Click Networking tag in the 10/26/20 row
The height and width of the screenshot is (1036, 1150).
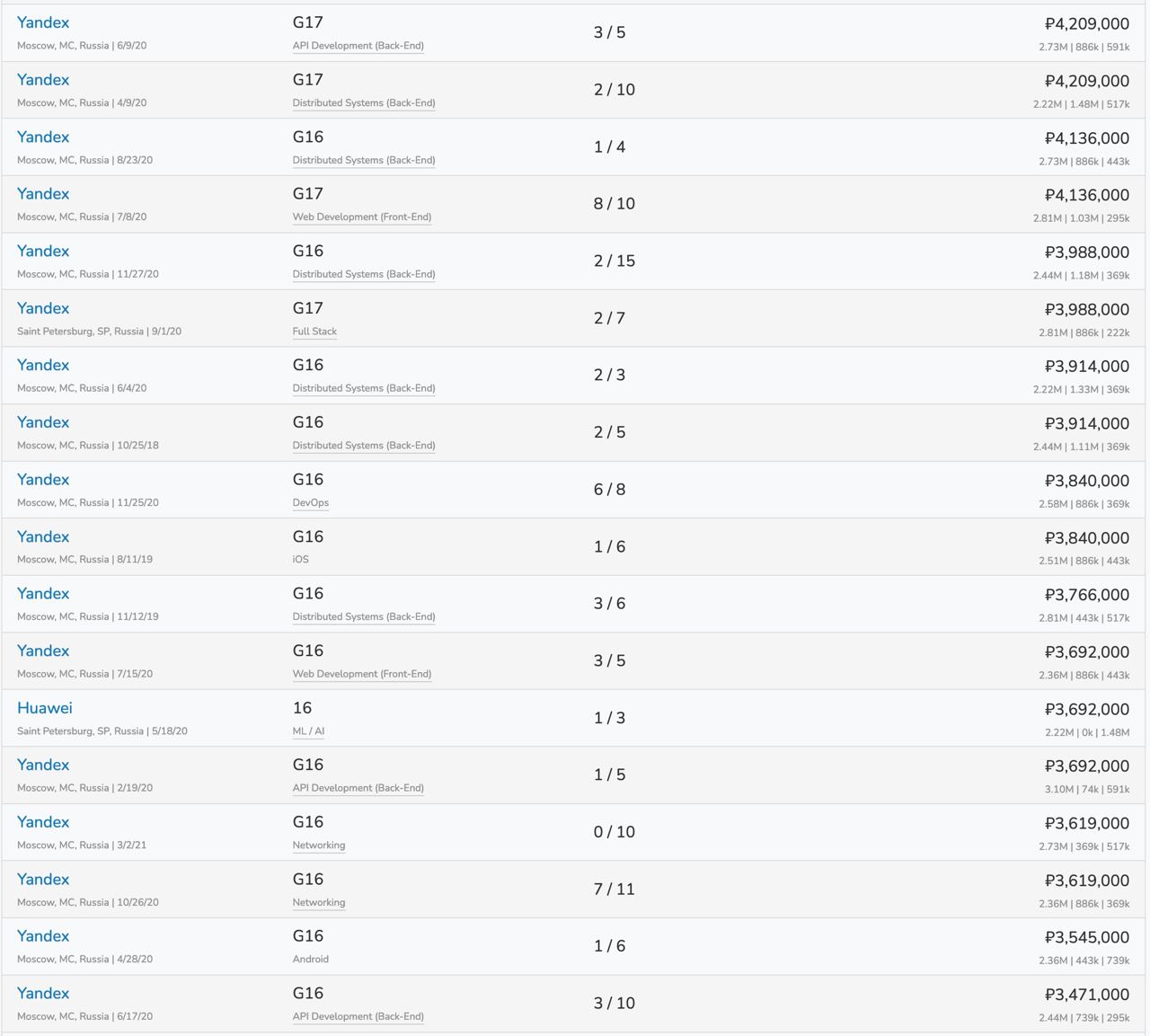[x=319, y=903]
